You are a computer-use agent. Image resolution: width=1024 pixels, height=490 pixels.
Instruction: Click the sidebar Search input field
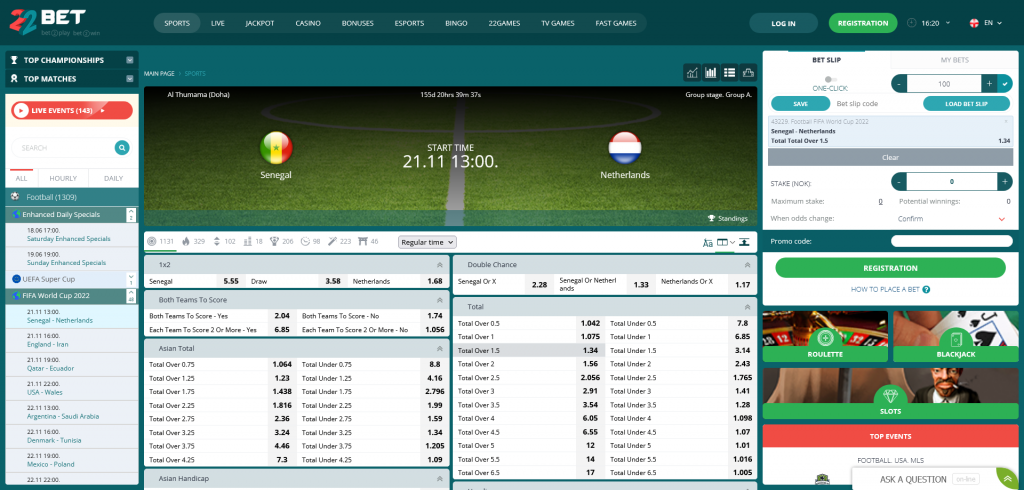click(x=63, y=148)
